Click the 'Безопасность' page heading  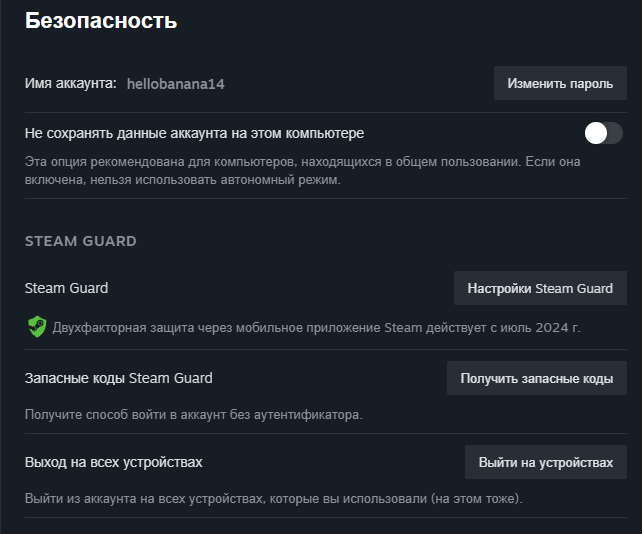101,20
